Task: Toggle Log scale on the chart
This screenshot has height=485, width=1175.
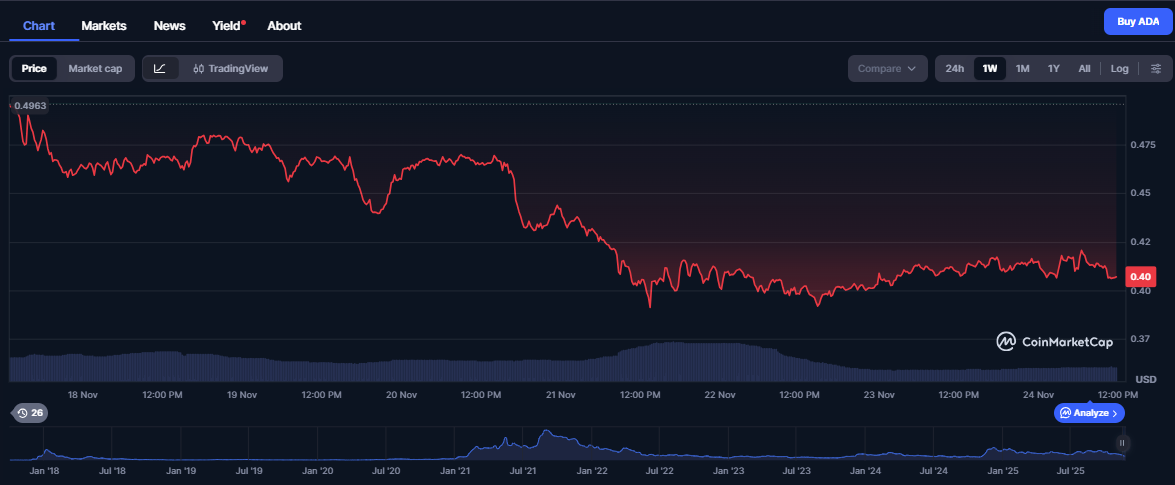Action: coord(1119,69)
